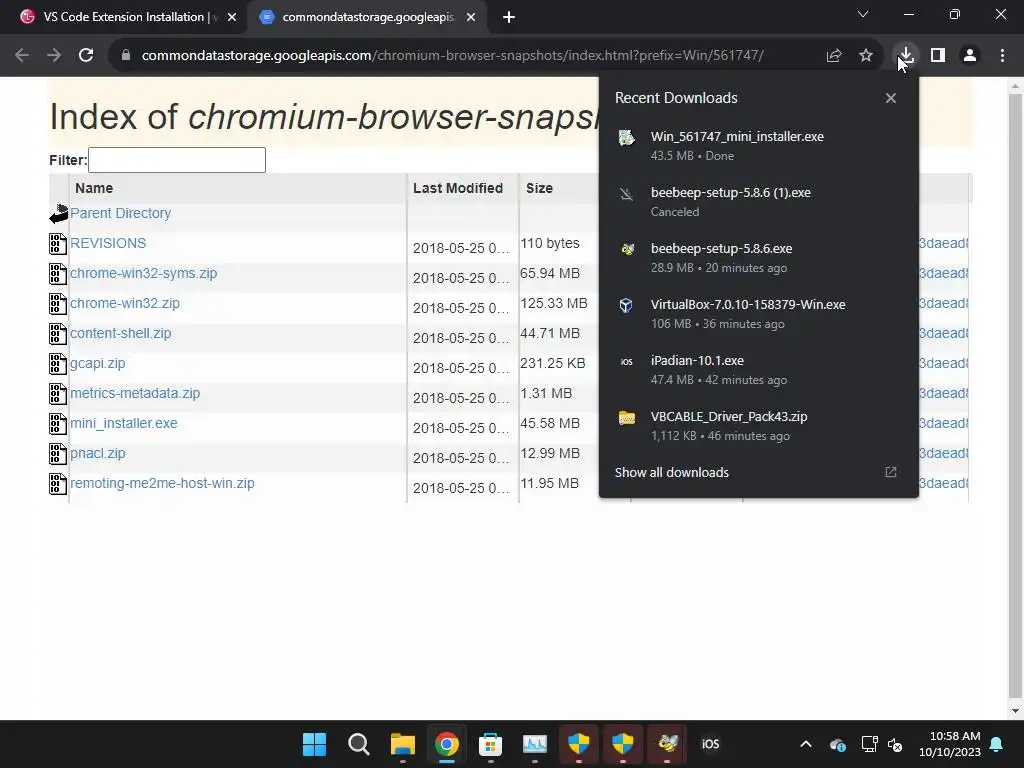
Task: Click the 45.58 MB size cell
Action: tap(550, 423)
